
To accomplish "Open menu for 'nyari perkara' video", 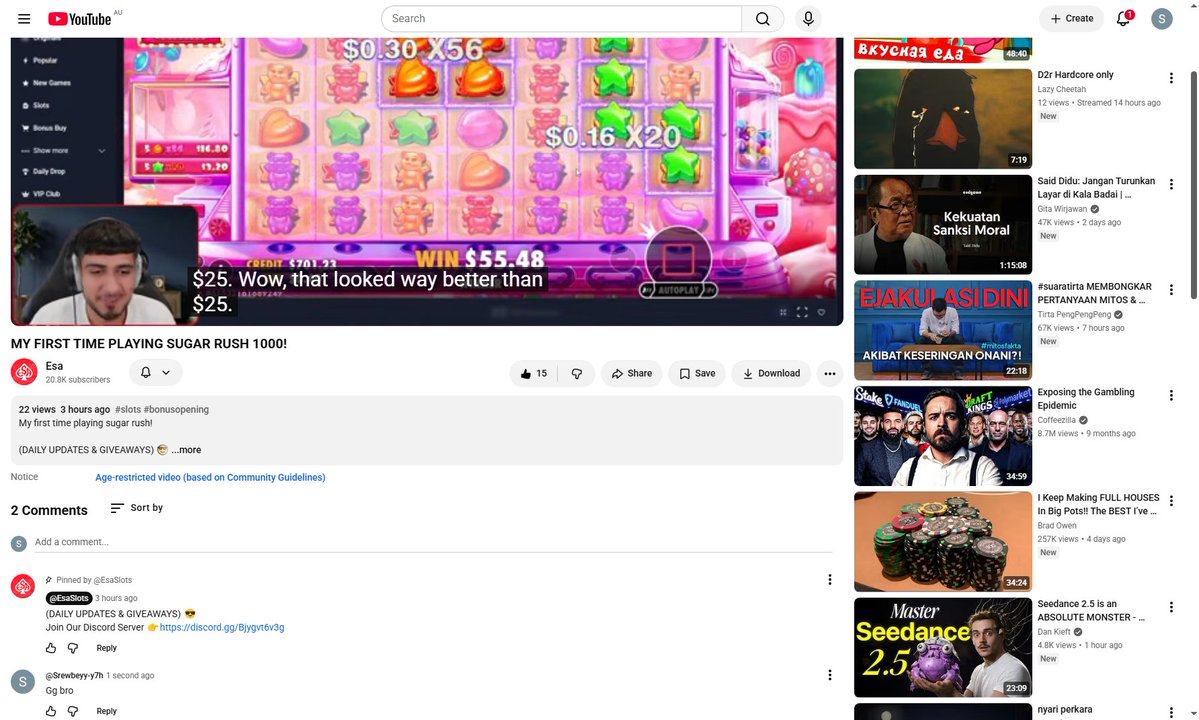I will point(1171,712).
